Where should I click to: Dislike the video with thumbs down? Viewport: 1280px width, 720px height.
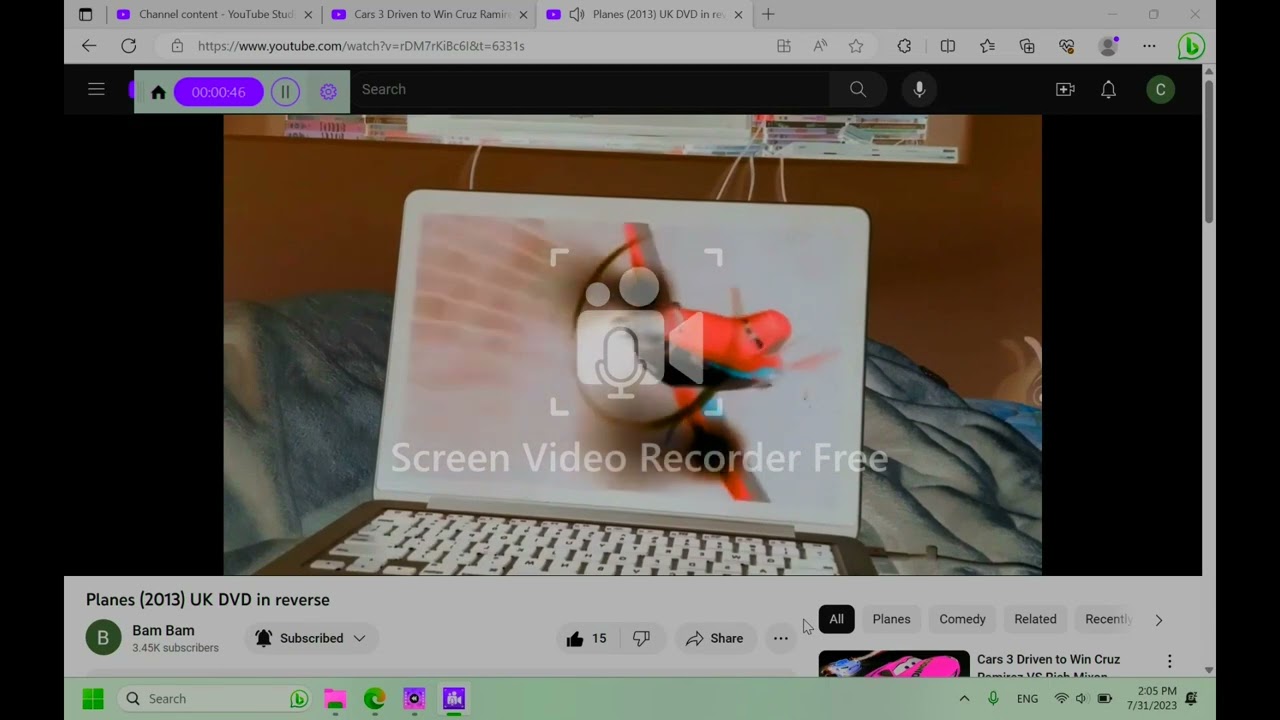(642, 639)
